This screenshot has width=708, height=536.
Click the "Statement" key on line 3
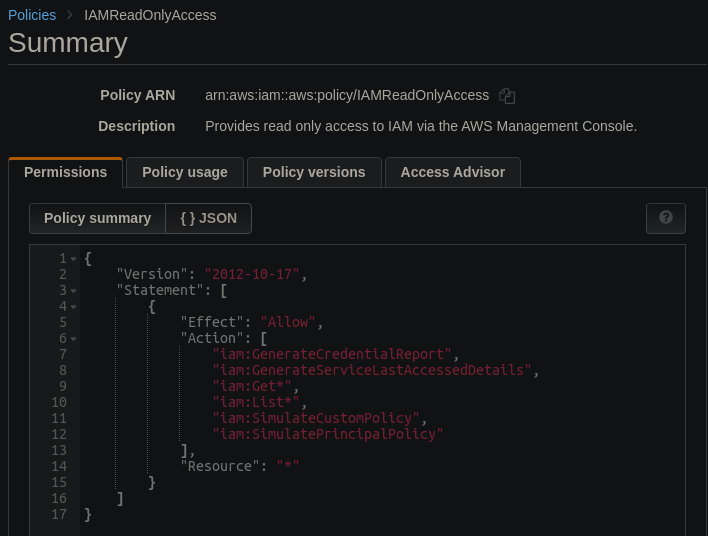pos(160,290)
